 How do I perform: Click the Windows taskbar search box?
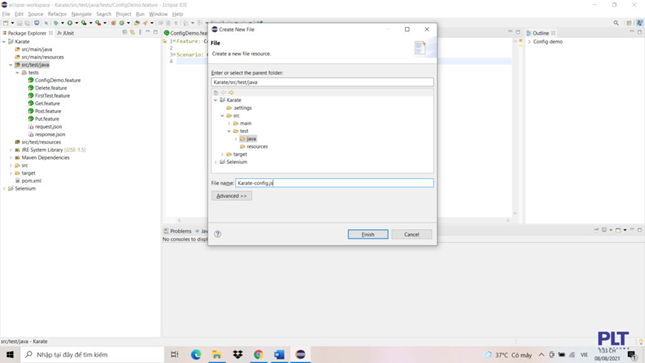click(x=92, y=354)
